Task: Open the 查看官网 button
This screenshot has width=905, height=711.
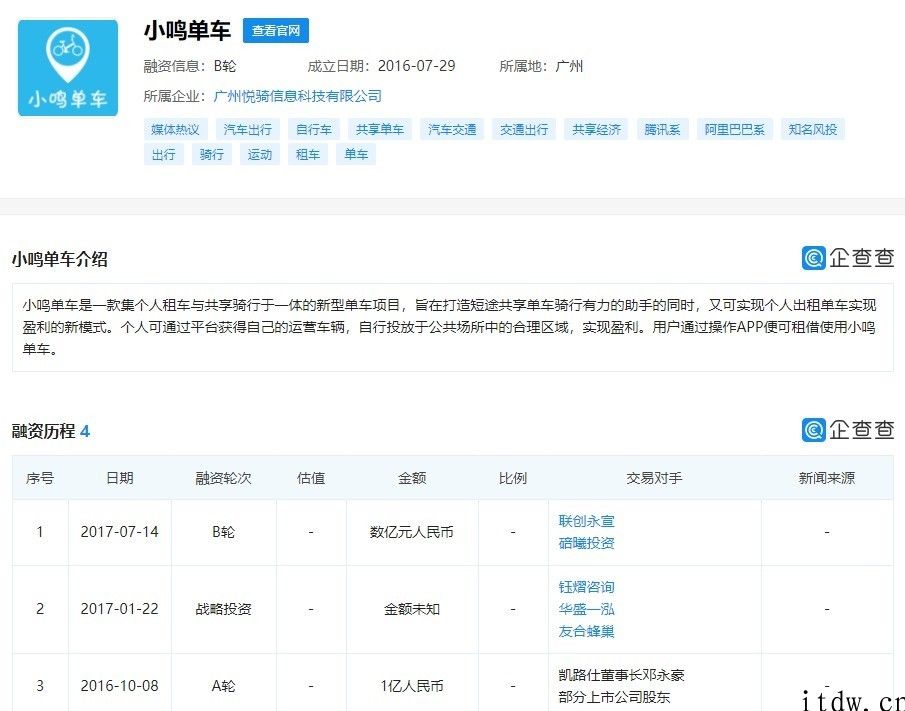Action: point(276,31)
